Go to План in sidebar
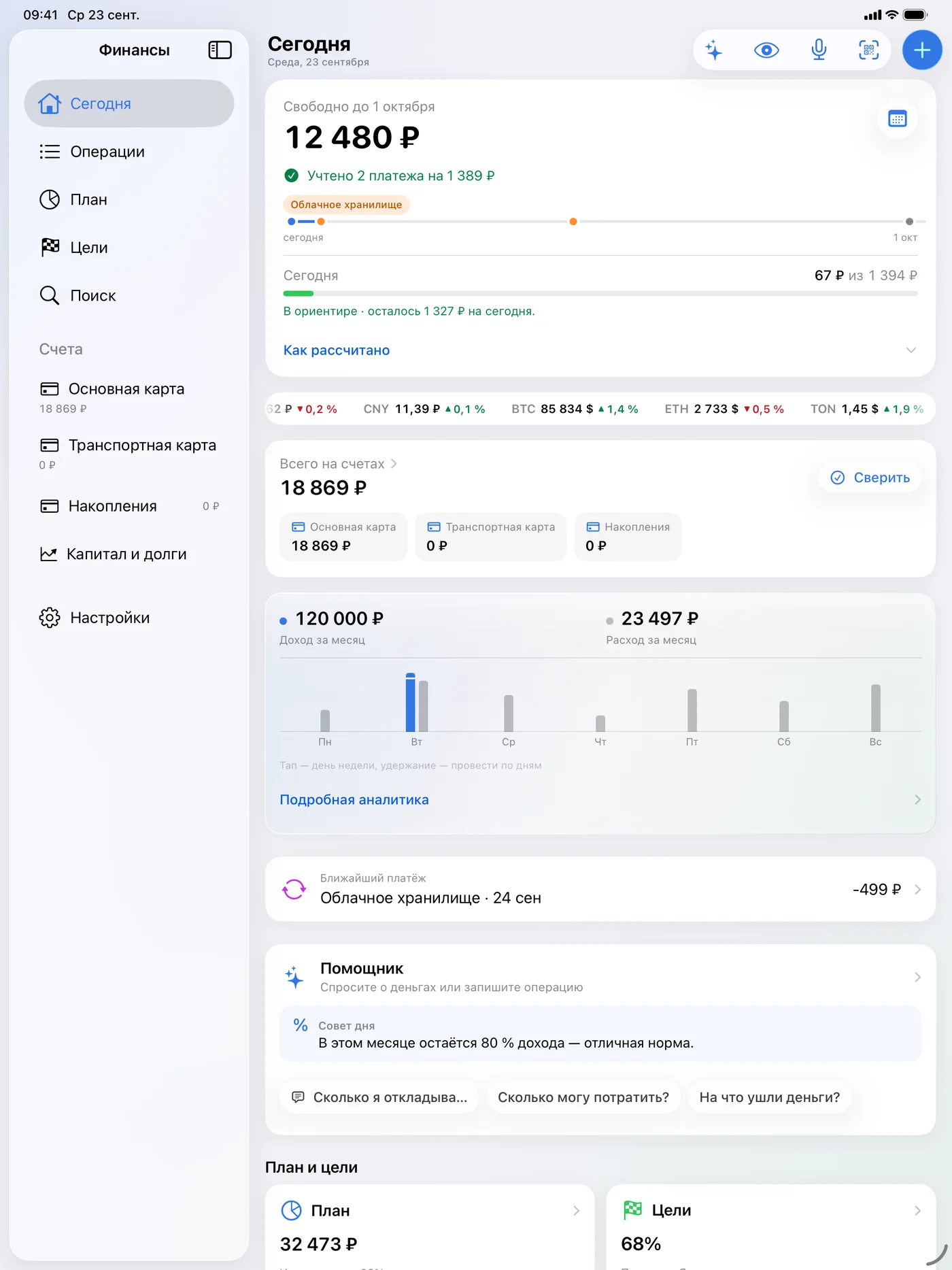Viewport: 952px width, 1270px height. (x=129, y=200)
